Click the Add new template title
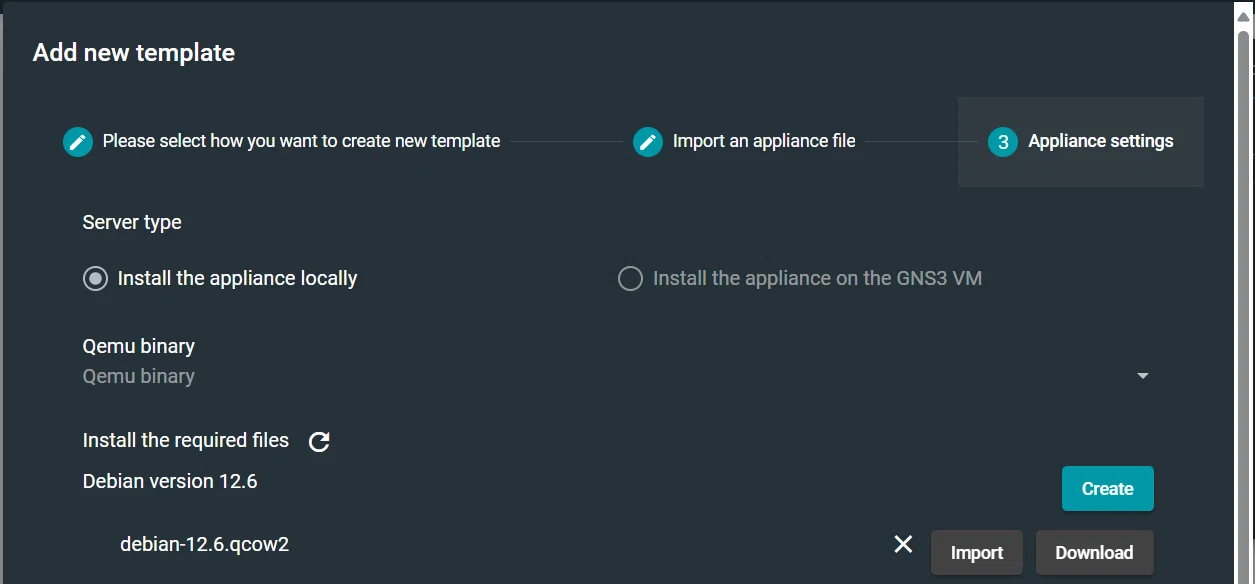Screen dimensions: 1255x584 pyautogui.click(x=134, y=53)
